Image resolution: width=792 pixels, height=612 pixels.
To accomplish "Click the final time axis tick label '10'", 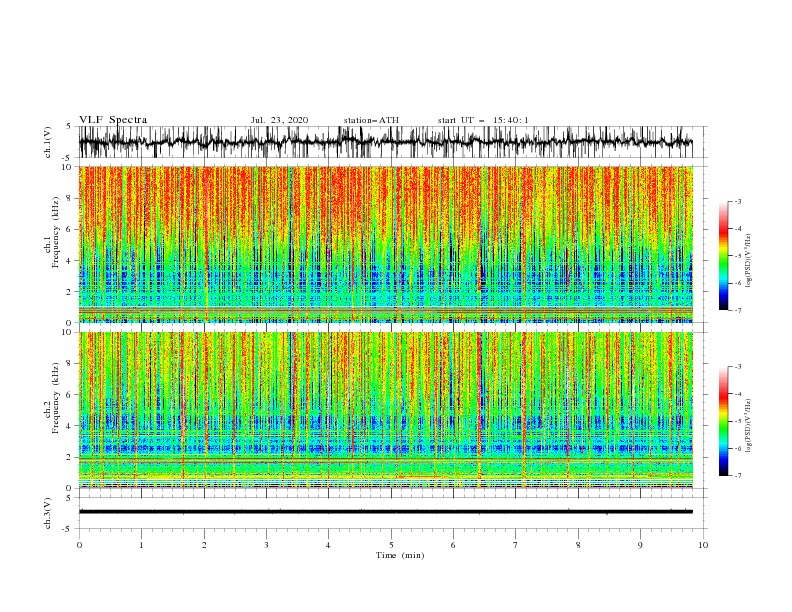I will pyautogui.click(x=703, y=545).
